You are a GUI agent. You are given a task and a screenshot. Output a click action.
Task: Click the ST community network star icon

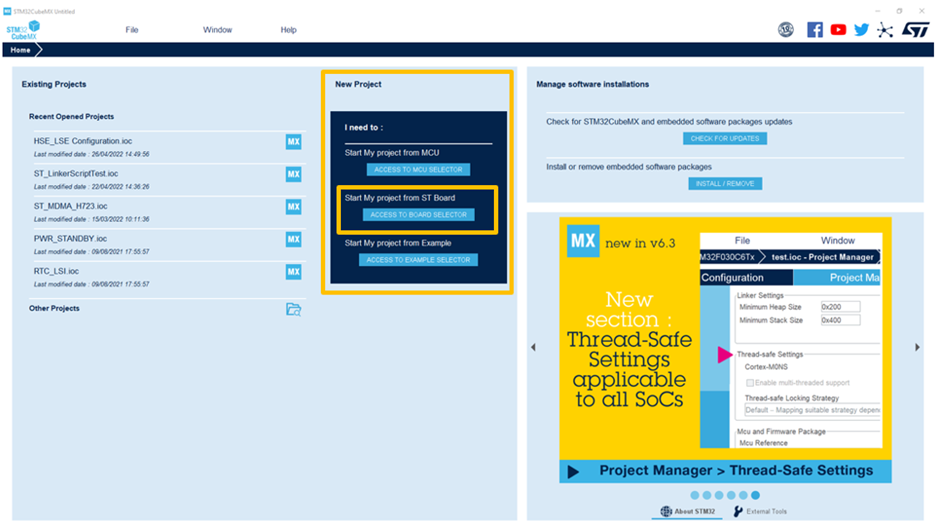coord(885,30)
